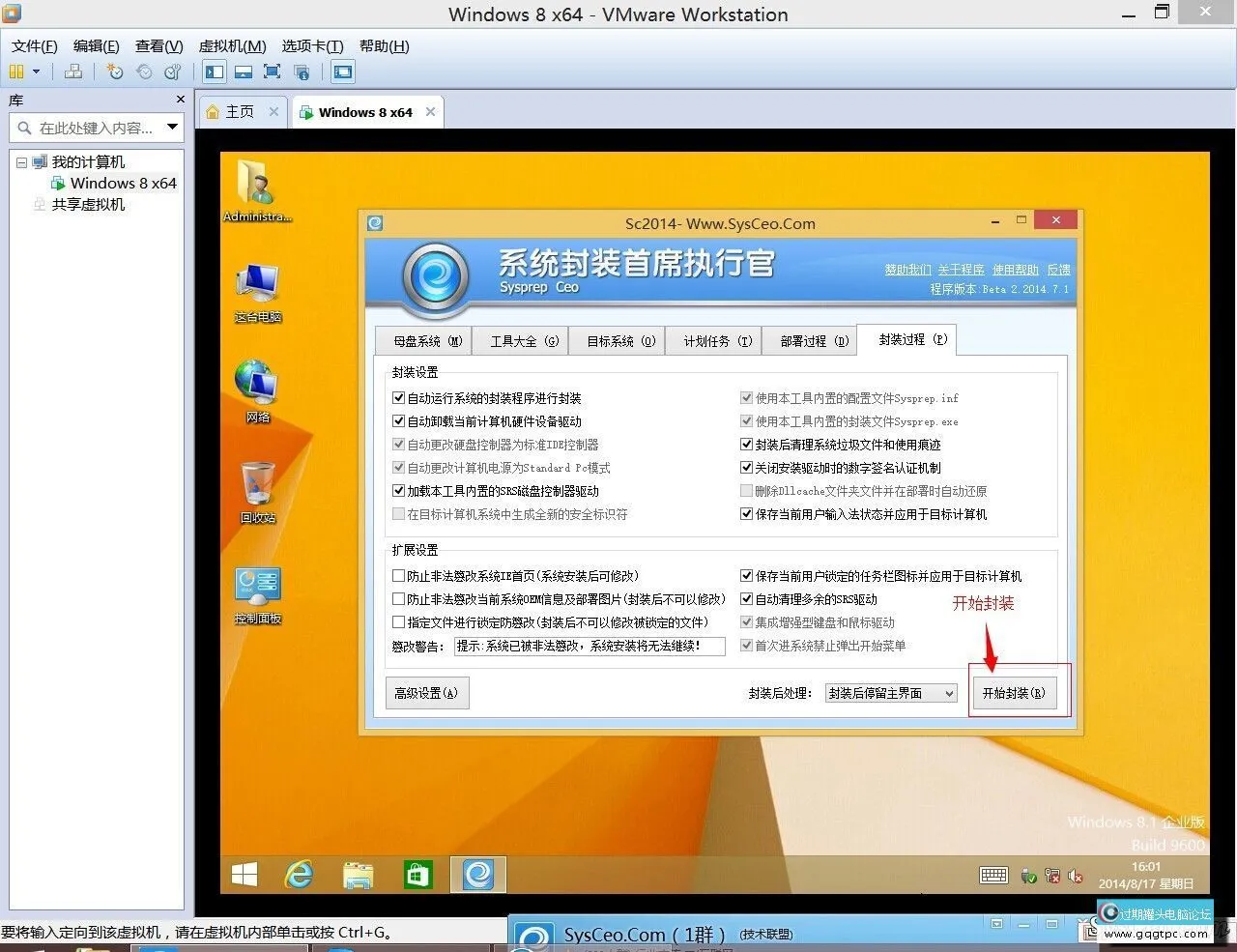Screen dimensions: 1237x952
Task: Click the Revert Snapshot toolbar icon
Action: 145,72
